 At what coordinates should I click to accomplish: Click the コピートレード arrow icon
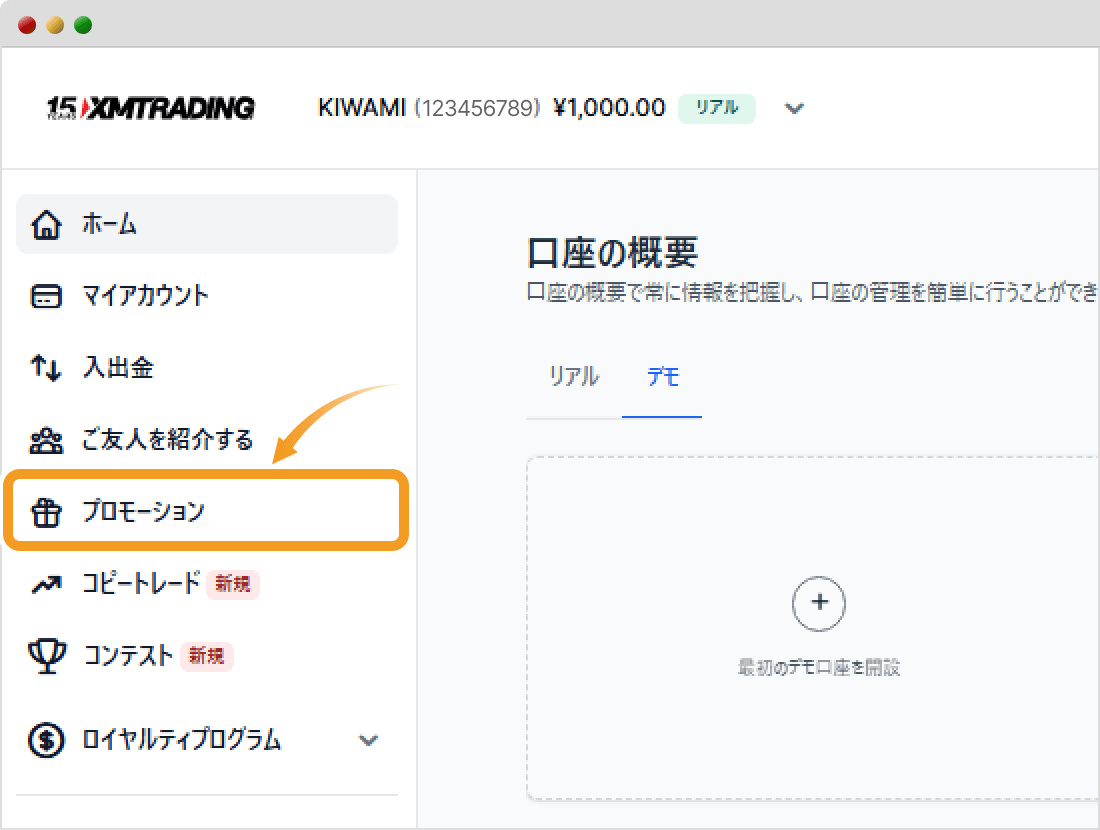coord(46,584)
